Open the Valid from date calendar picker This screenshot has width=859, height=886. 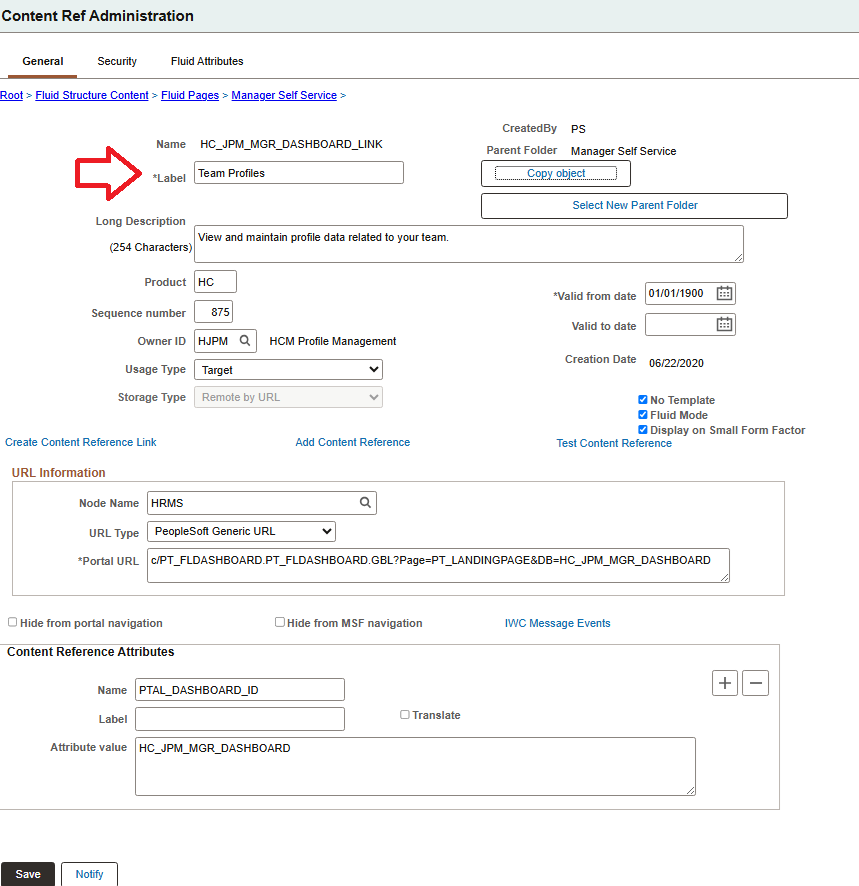tap(724, 293)
